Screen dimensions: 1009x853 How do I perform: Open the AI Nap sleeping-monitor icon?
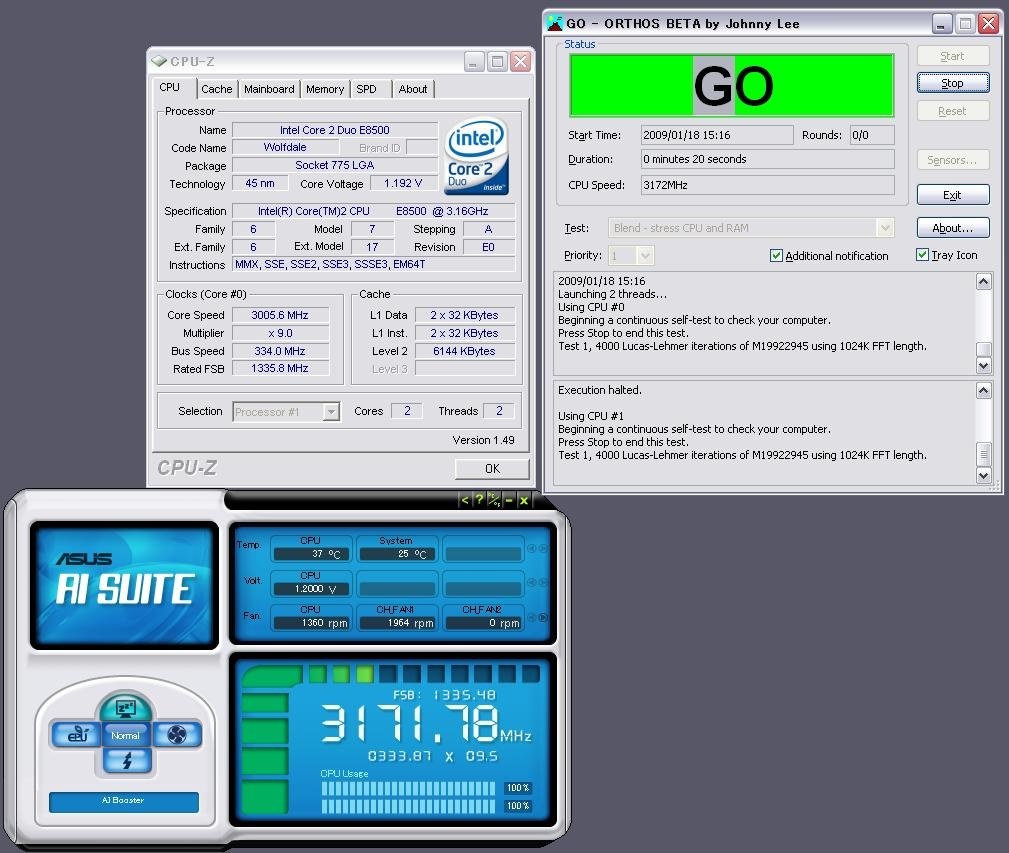click(x=125, y=708)
